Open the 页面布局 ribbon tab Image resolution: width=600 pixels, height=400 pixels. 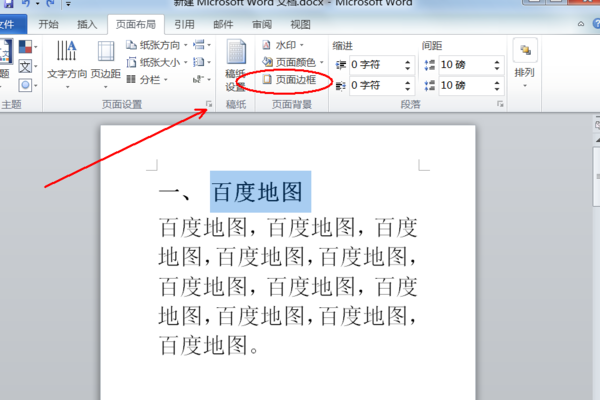(x=136, y=25)
